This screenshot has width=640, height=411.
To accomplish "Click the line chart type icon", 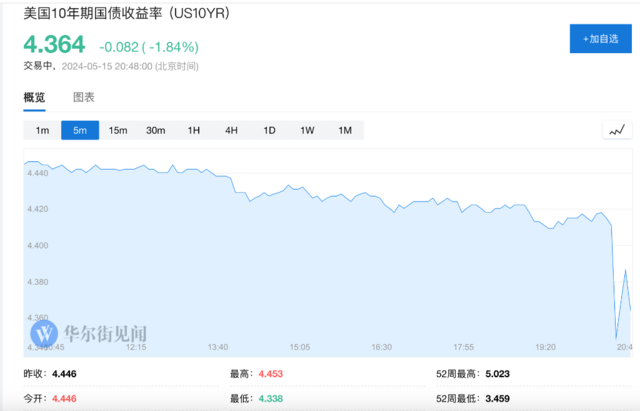I will [617, 130].
